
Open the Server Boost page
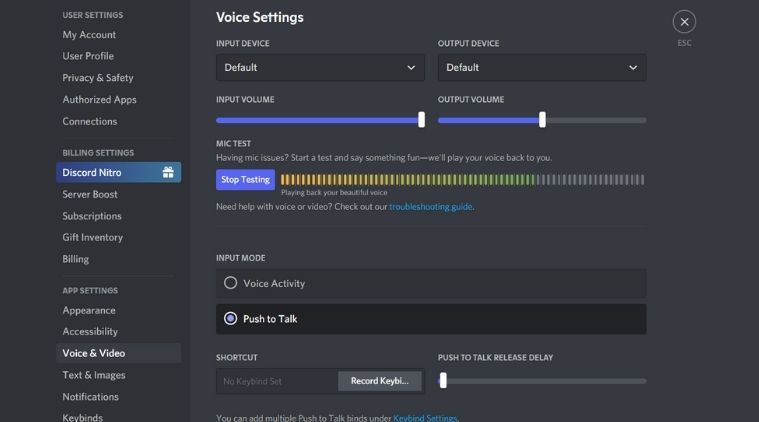click(x=90, y=194)
